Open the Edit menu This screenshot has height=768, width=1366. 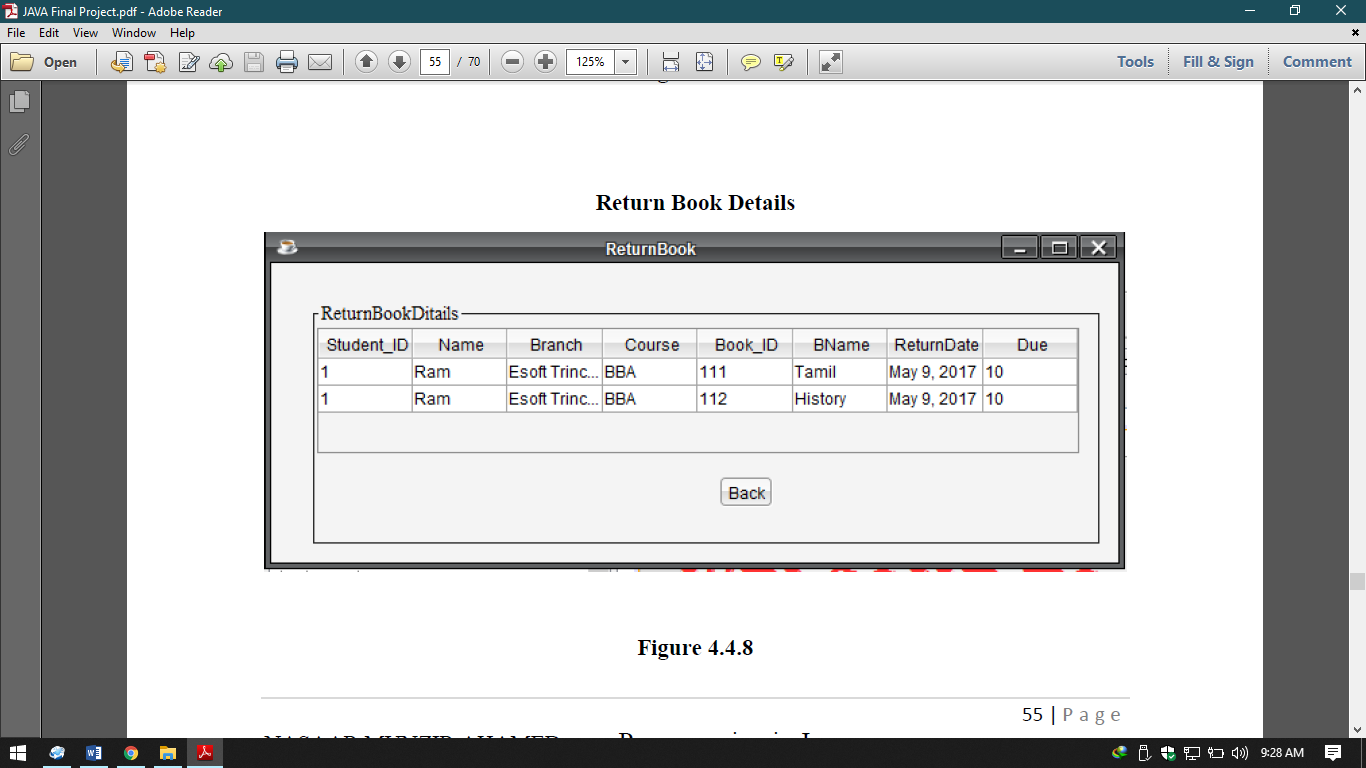[x=49, y=33]
